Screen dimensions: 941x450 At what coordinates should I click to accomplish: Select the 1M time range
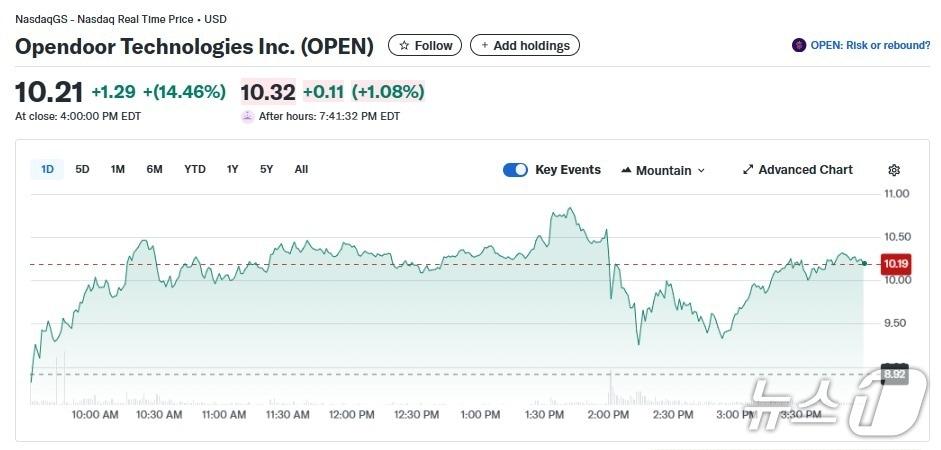click(118, 169)
